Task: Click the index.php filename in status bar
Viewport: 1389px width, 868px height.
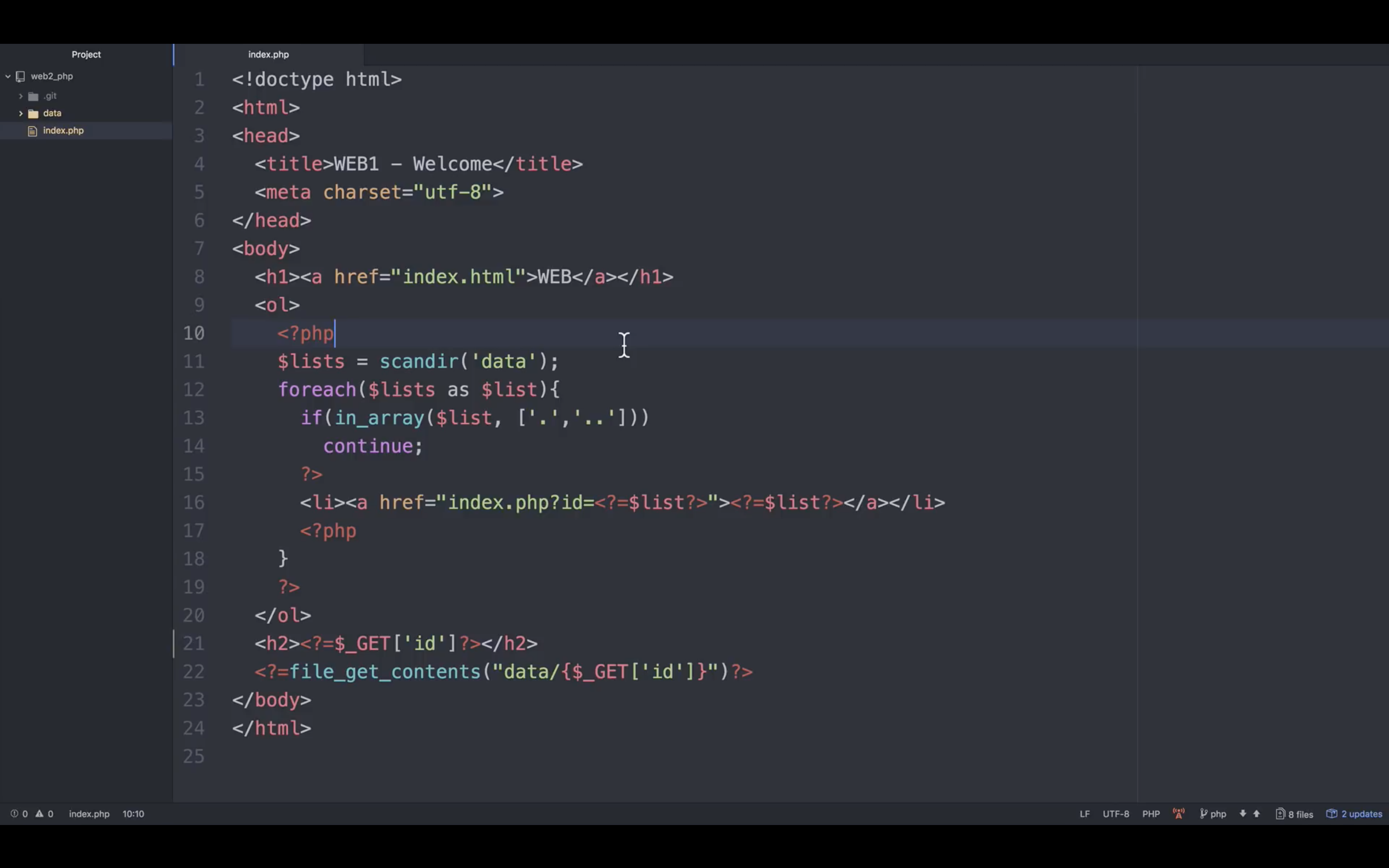Action: point(89,813)
